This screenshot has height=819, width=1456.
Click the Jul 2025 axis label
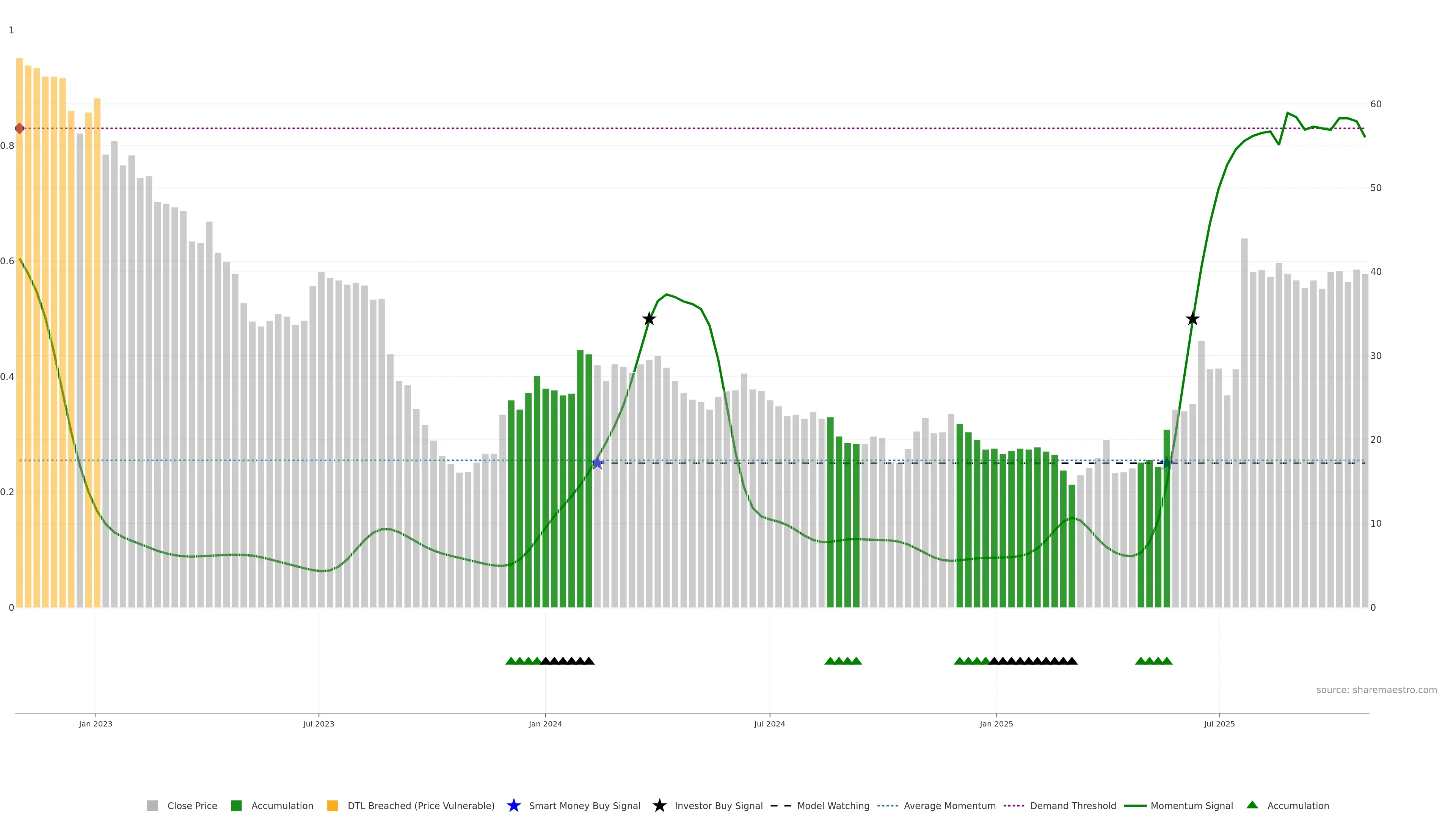point(1219,723)
